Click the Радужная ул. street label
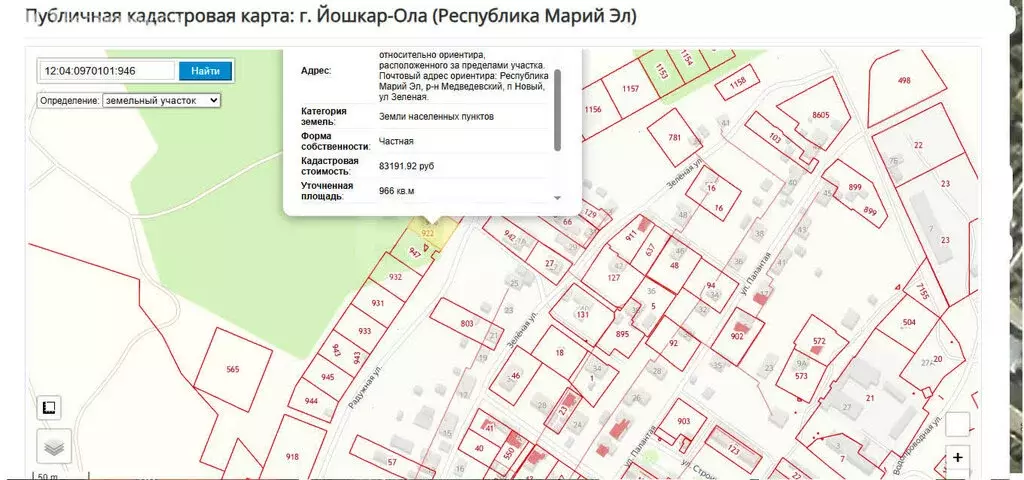Viewport: 1024px width, 480px height. (x=365, y=387)
